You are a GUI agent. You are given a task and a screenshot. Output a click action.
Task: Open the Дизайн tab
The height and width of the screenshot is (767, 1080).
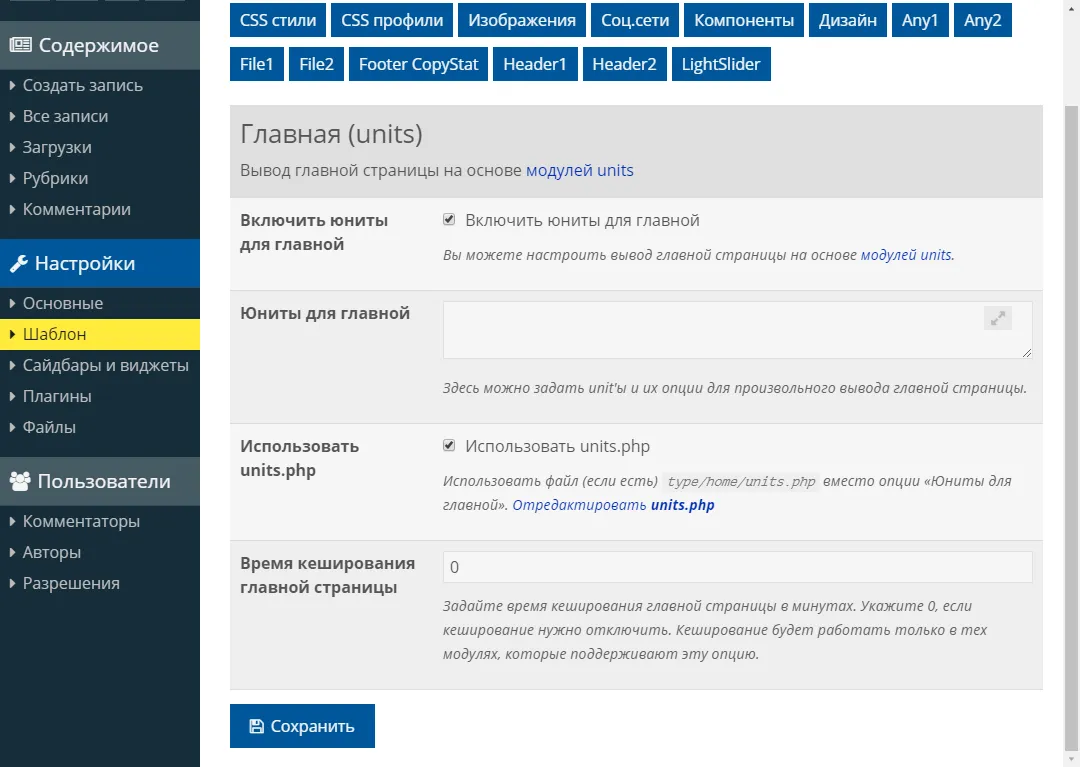pos(847,19)
